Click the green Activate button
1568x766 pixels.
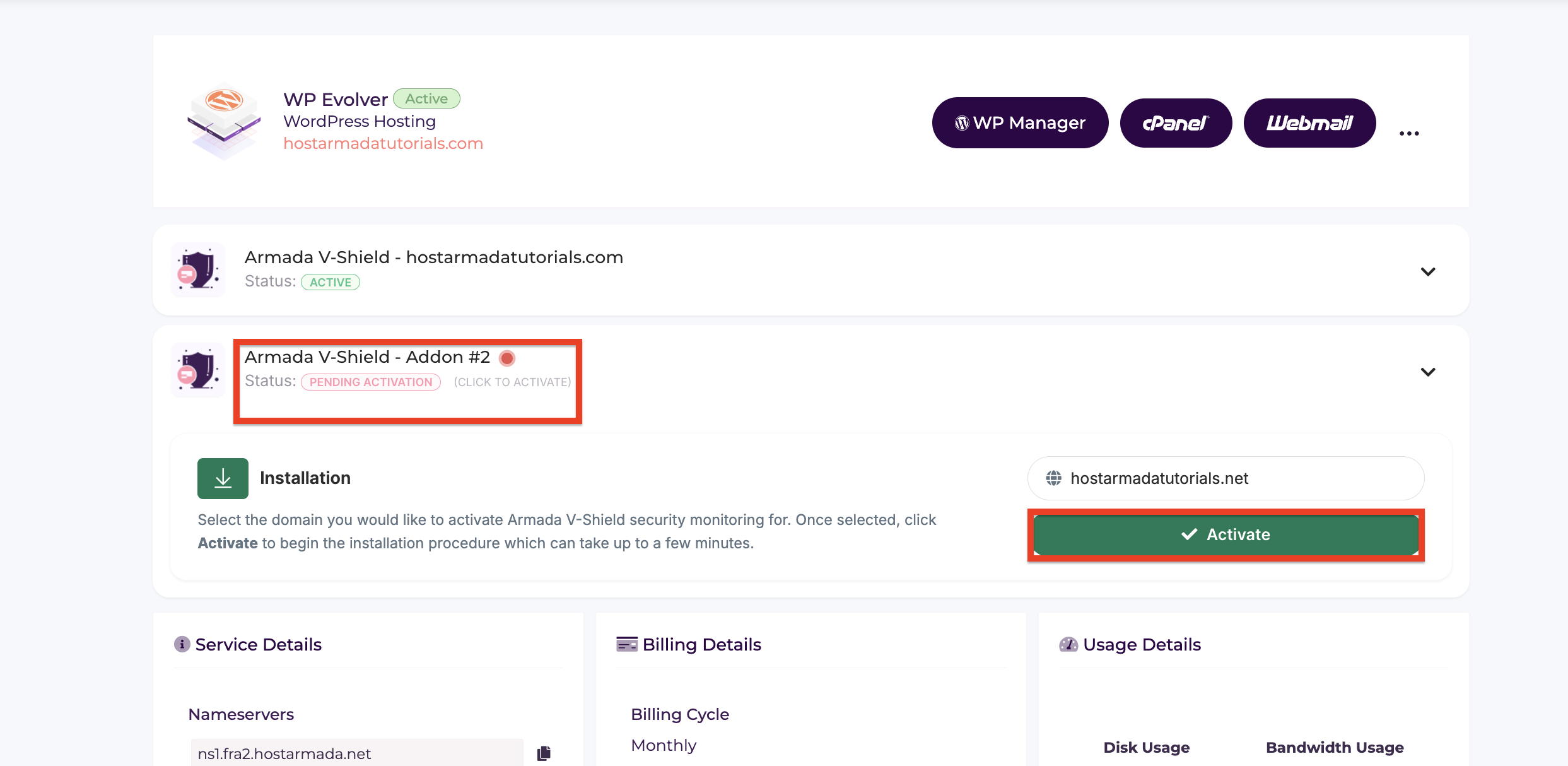(1226, 535)
